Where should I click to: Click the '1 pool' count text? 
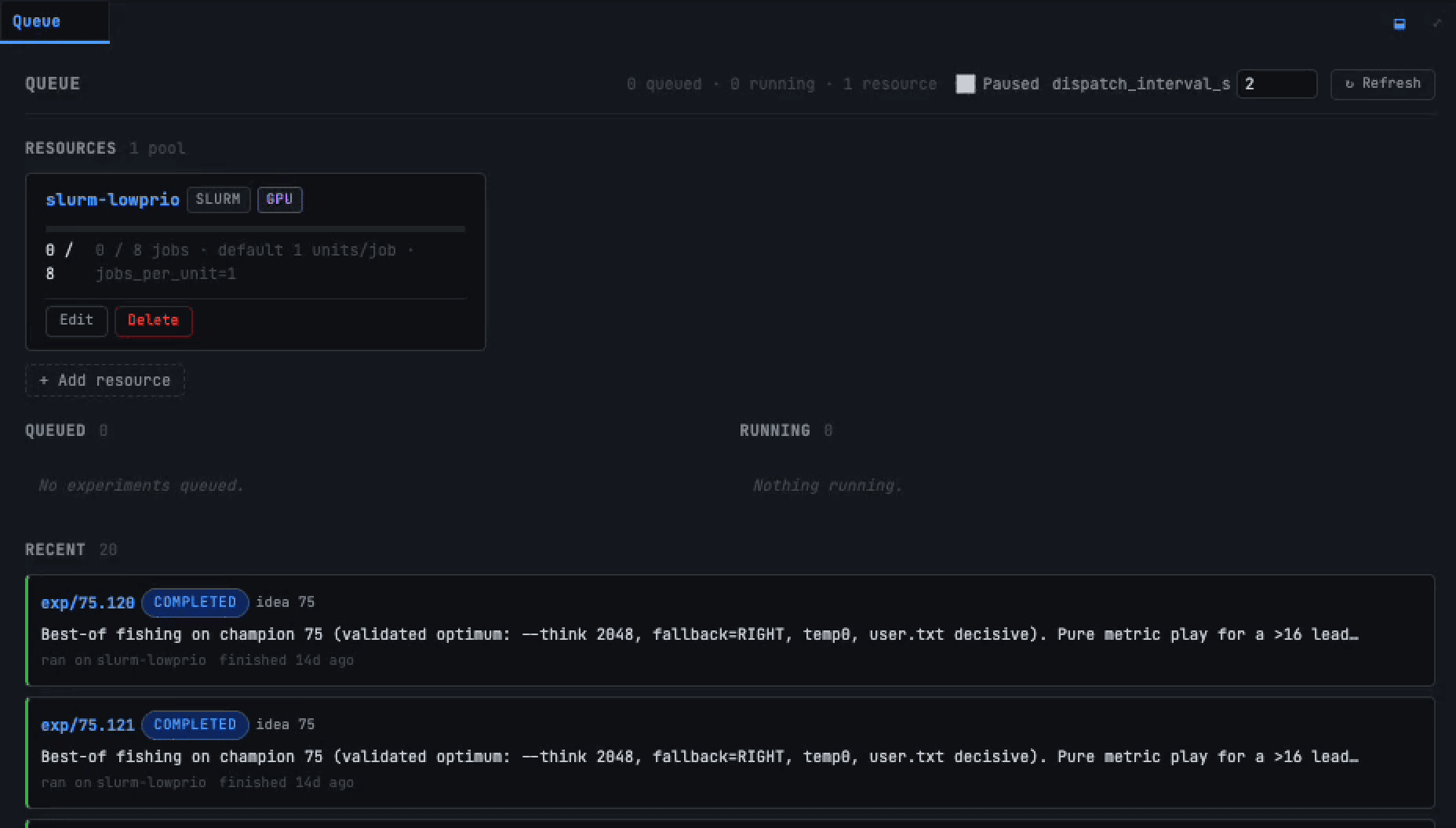[158, 148]
